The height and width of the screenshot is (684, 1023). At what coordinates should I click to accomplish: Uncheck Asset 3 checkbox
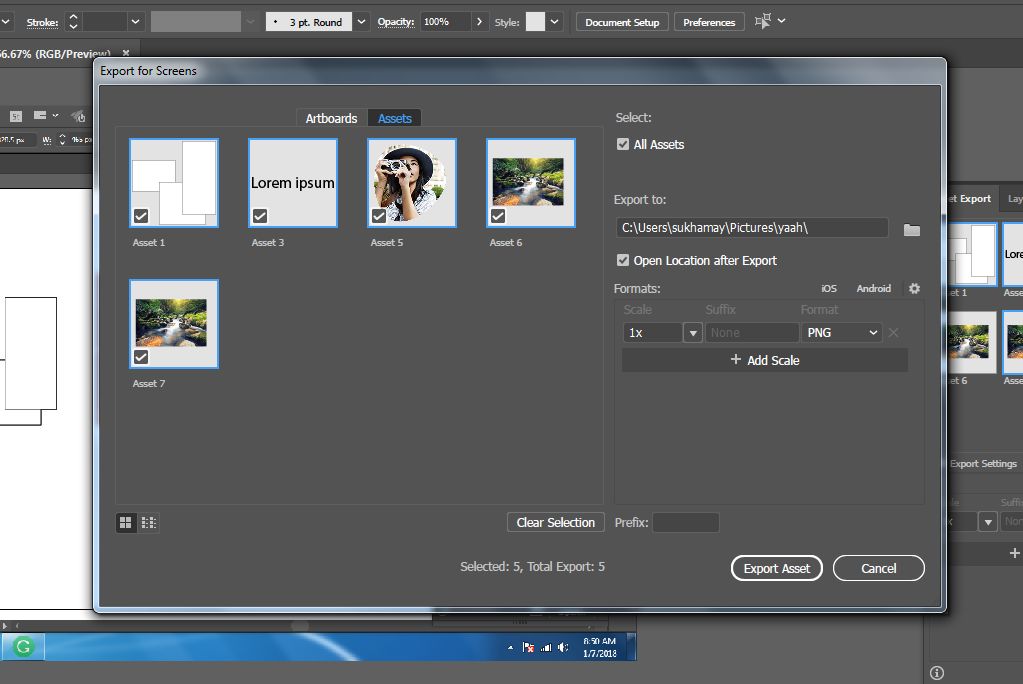[260, 215]
